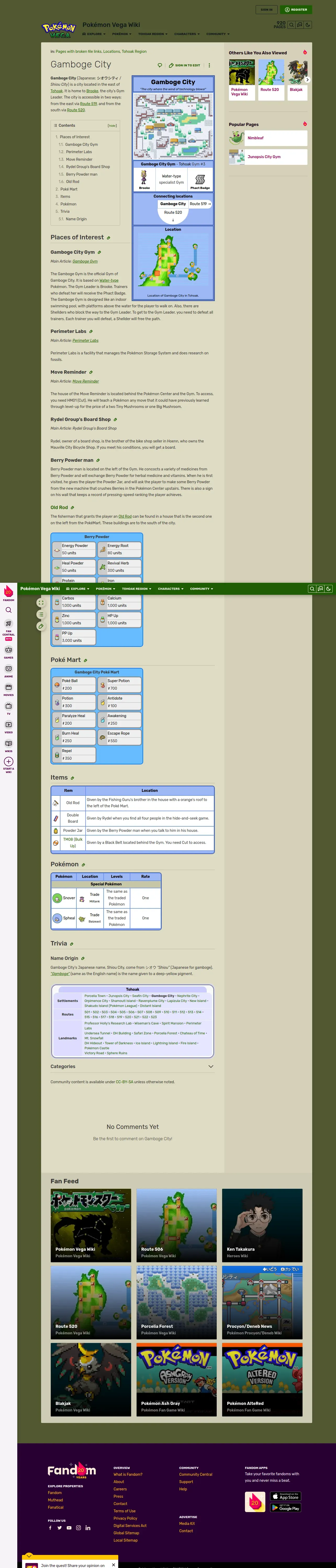
Task: Click the Gamboge City town map image
Action: pyautogui.click(x=173, y=126)
